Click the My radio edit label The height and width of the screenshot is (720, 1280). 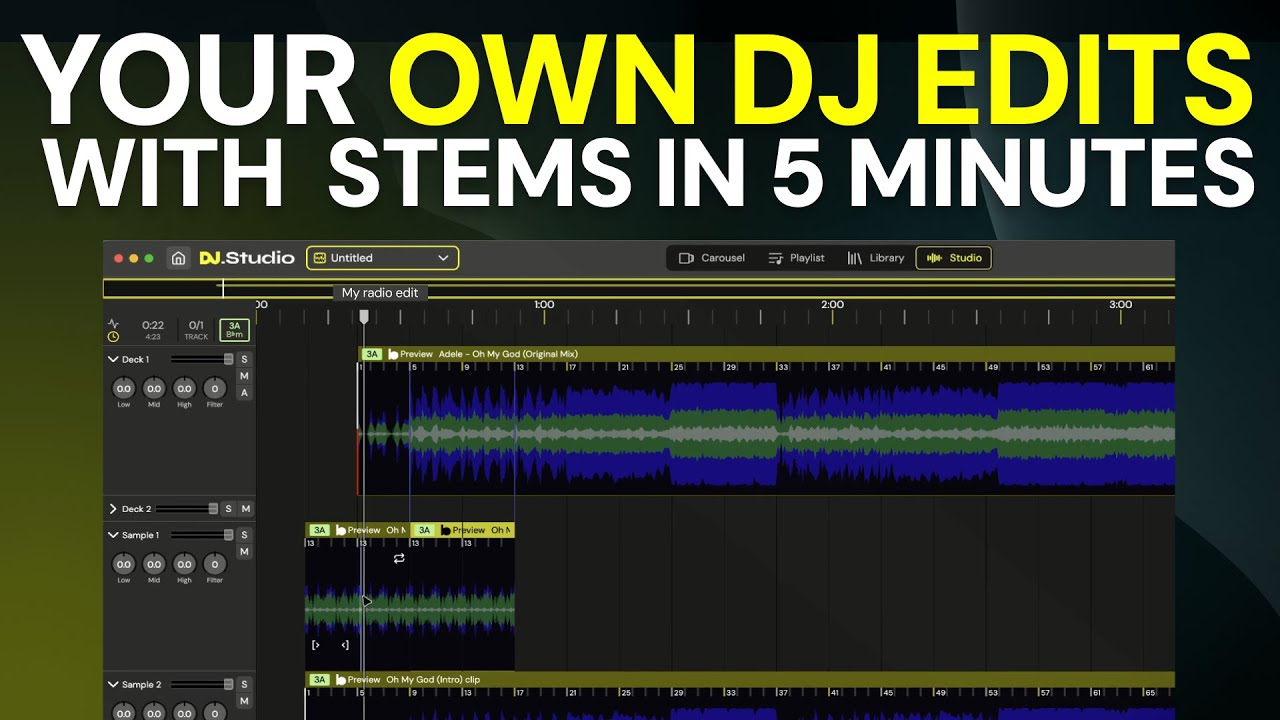pyautogui.click(x=381, y=293)
